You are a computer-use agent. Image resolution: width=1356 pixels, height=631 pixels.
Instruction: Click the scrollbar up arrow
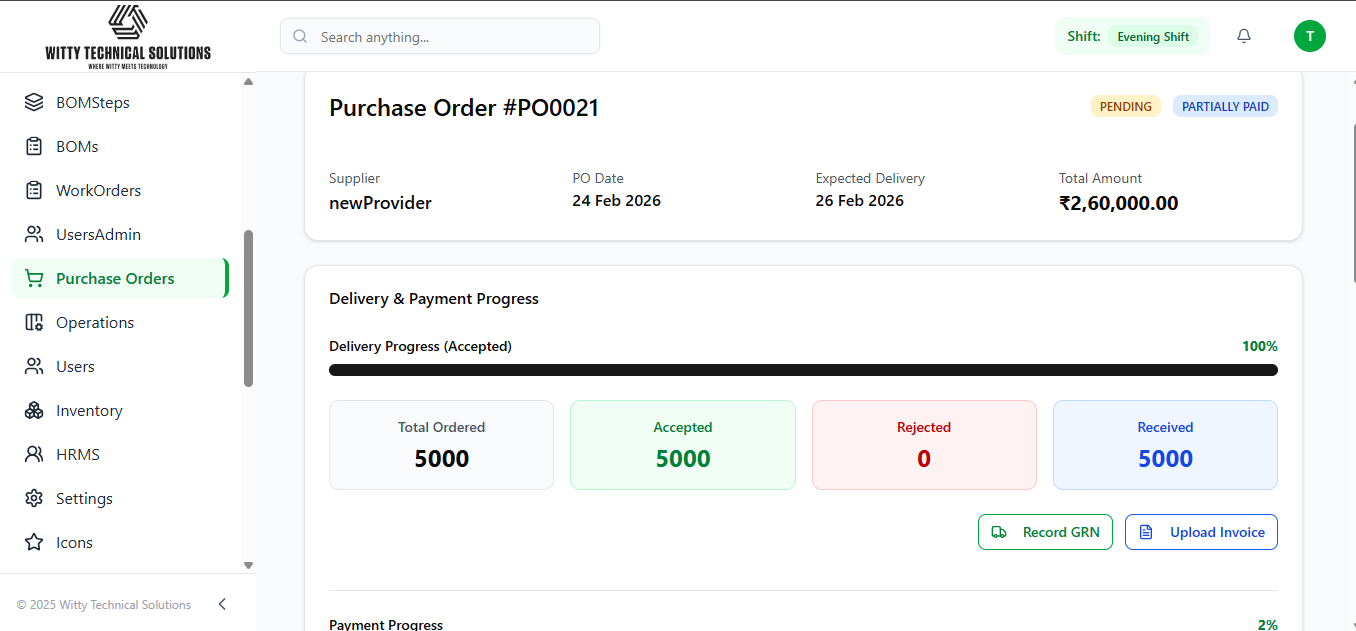pyautogui.click(x=247, y=80)
